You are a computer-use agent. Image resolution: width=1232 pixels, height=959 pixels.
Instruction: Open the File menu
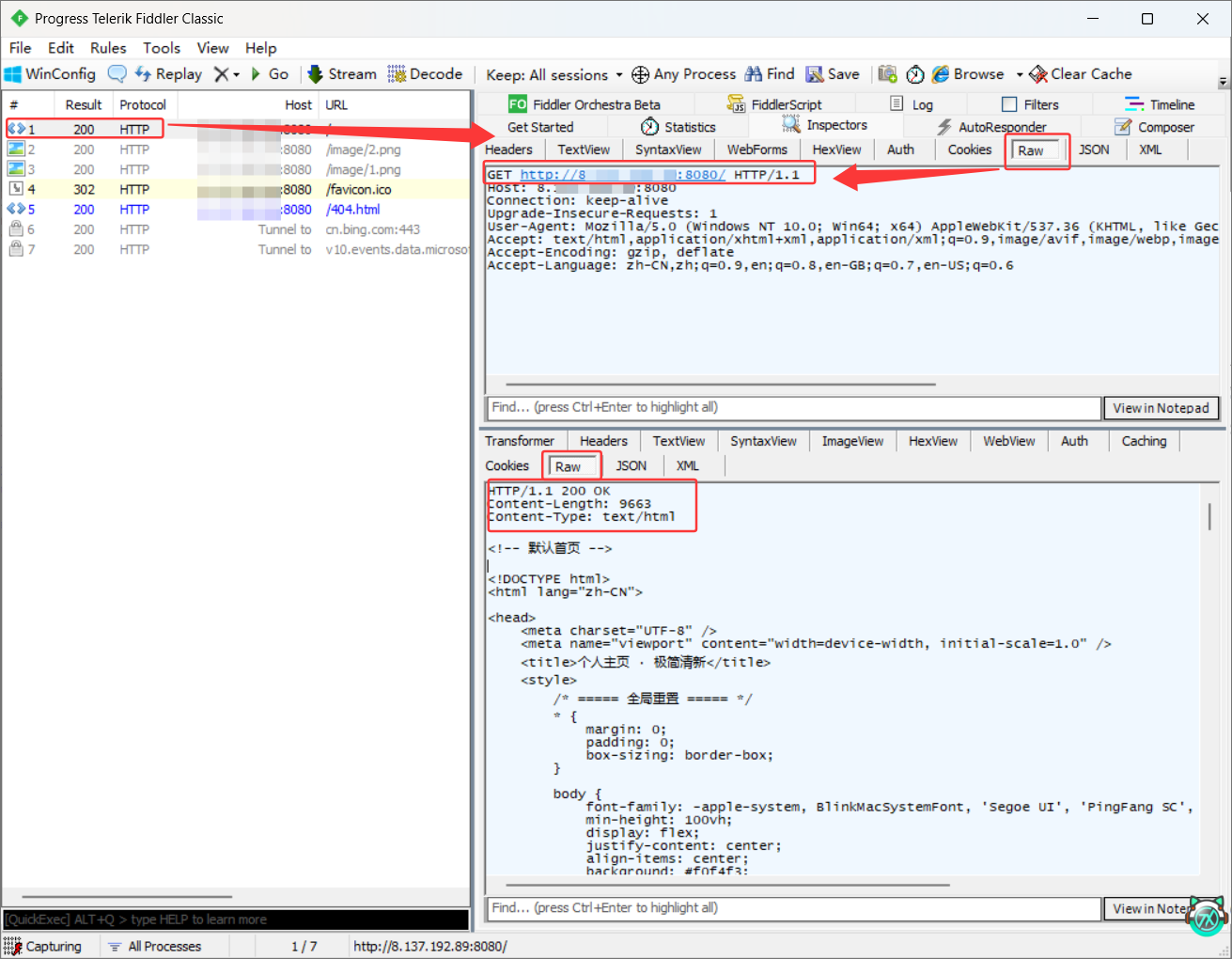tap(21, 48)
